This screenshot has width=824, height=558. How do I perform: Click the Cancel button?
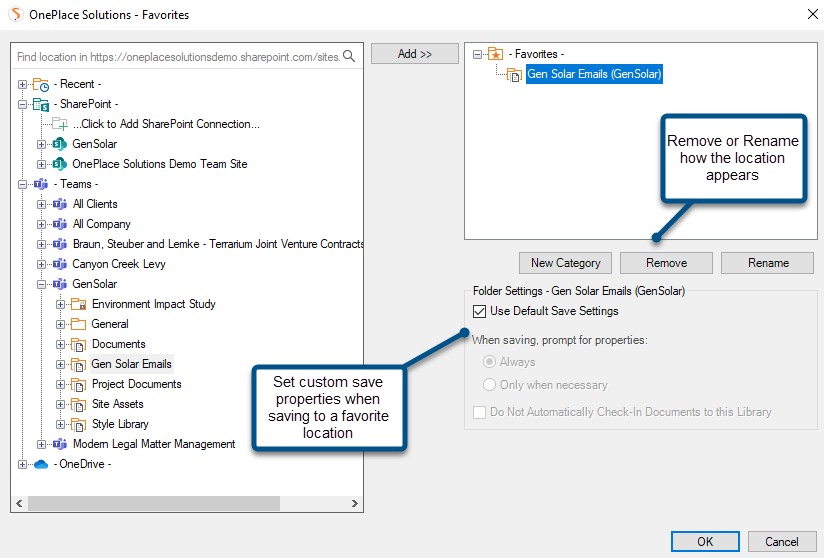pos(781,542)
